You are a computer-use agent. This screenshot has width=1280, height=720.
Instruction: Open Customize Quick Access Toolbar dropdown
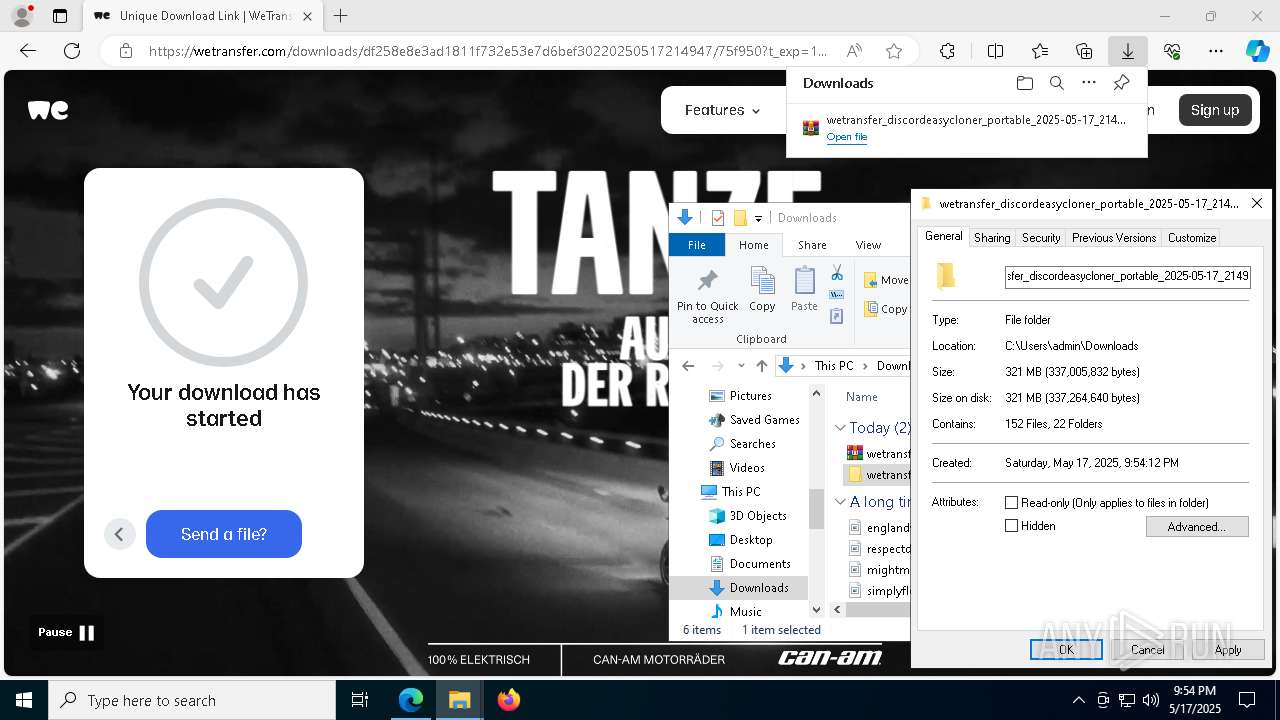[x=758, y=218]
